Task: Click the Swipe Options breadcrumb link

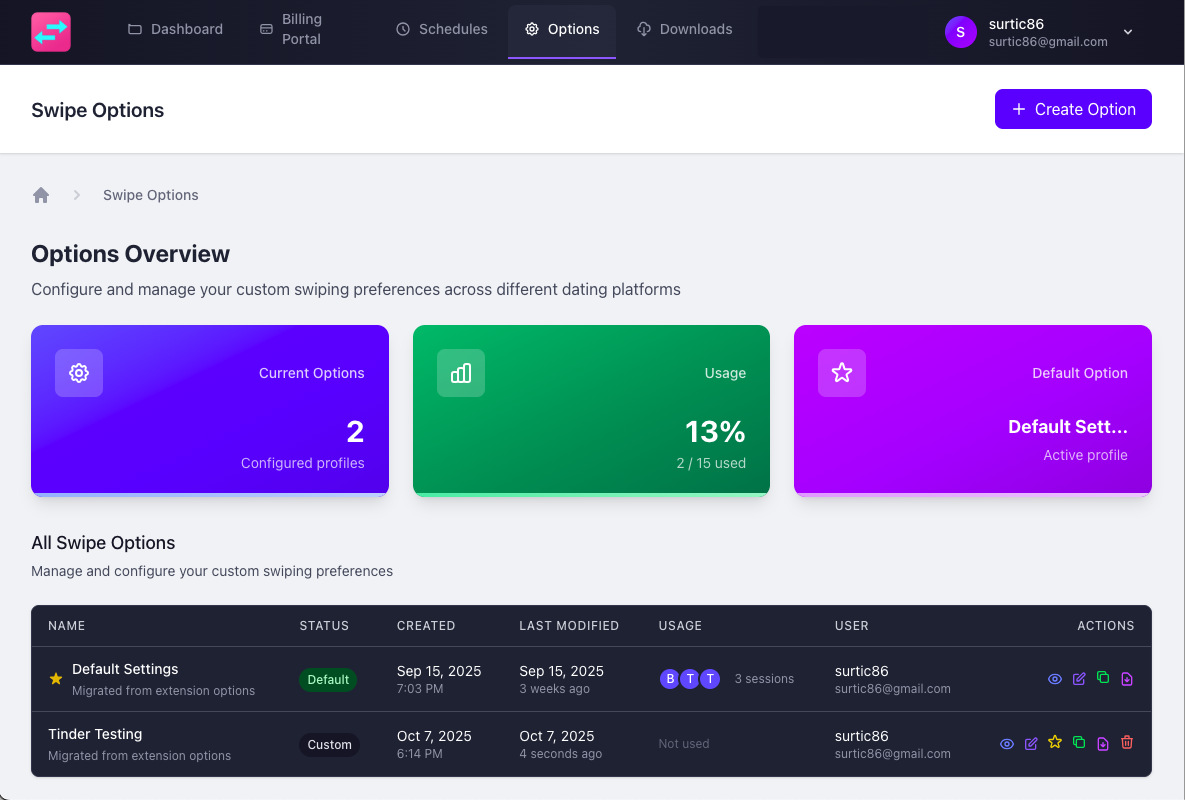Action: (x=151, y=195)
